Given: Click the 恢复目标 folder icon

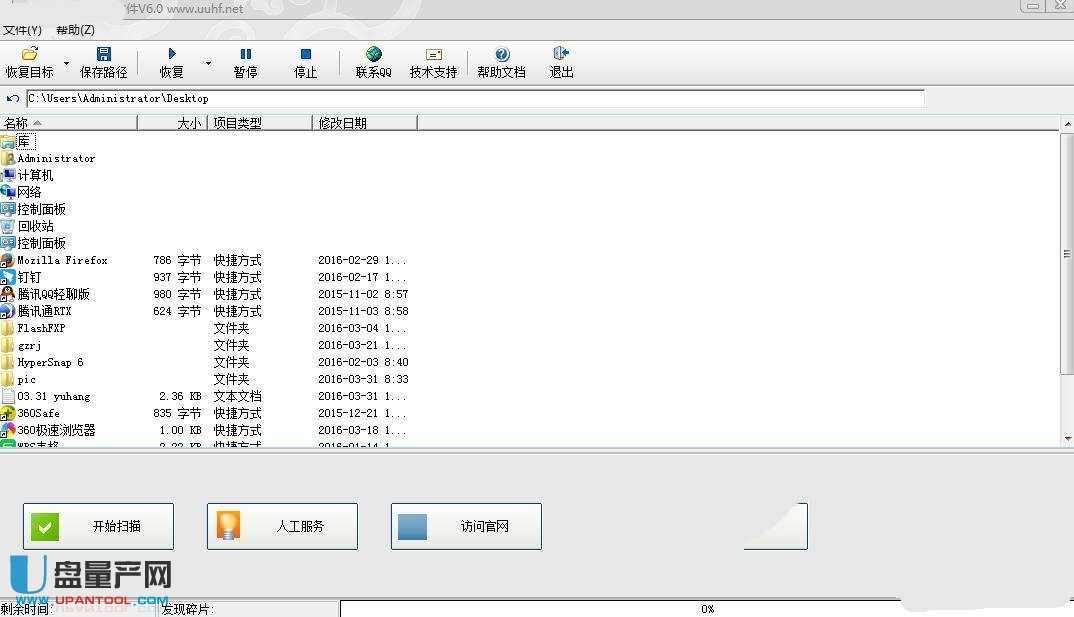Looking at the screenshot, I should (x=30, y=54).
